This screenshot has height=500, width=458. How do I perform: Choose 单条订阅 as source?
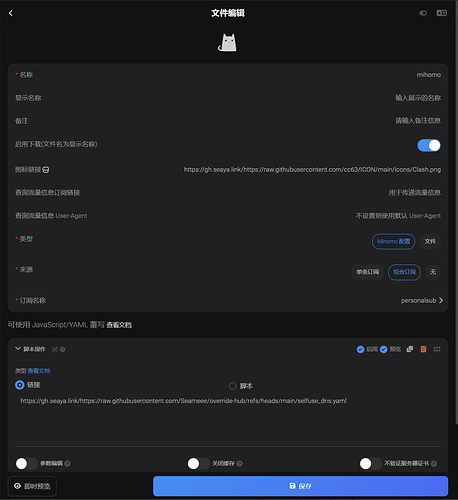click(x=368, y=272)
